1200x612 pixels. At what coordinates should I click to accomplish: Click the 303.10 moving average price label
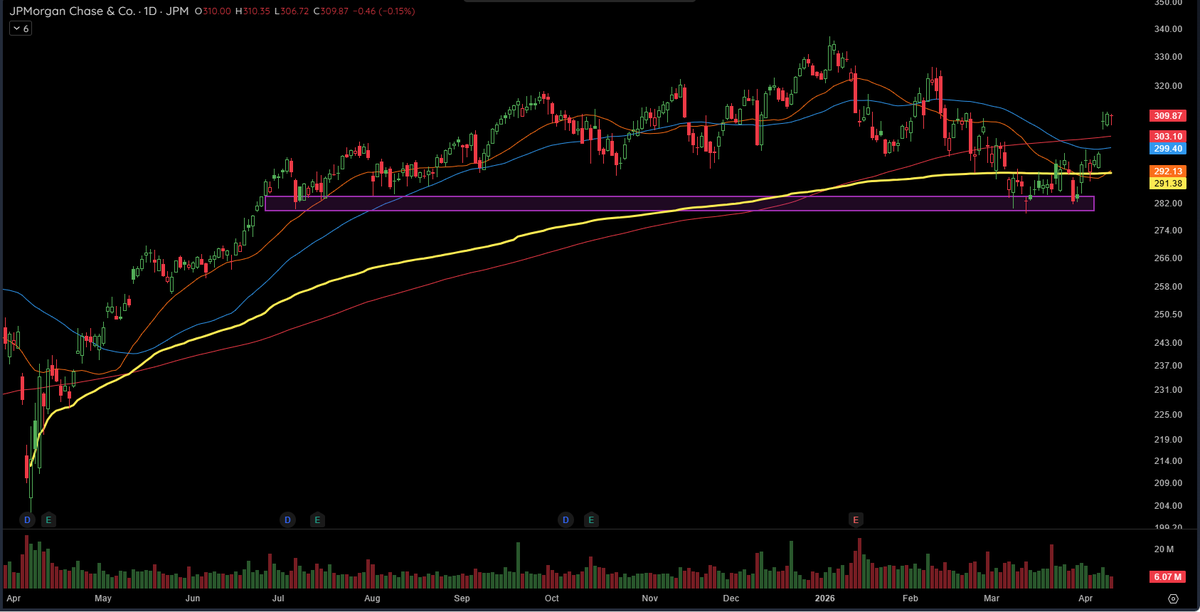(x=1167, y=136)
